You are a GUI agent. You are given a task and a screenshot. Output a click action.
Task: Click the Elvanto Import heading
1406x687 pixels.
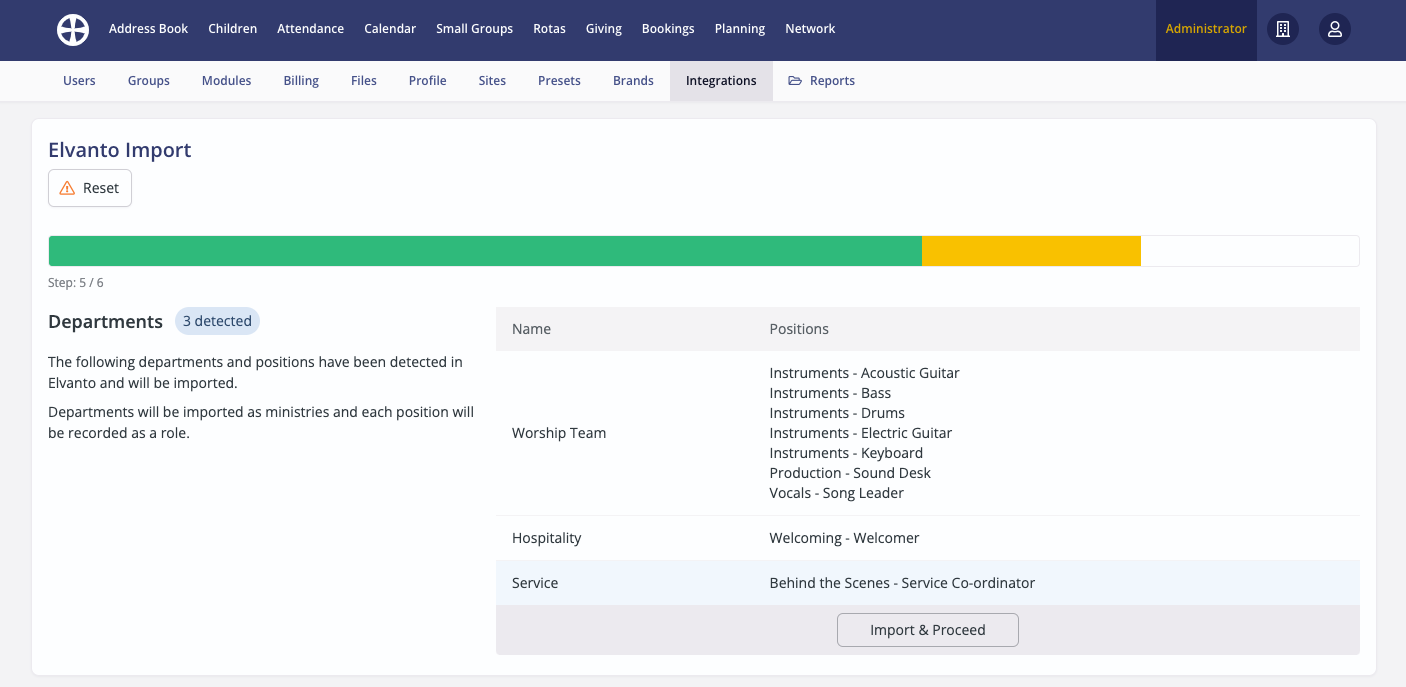(120, 150)
